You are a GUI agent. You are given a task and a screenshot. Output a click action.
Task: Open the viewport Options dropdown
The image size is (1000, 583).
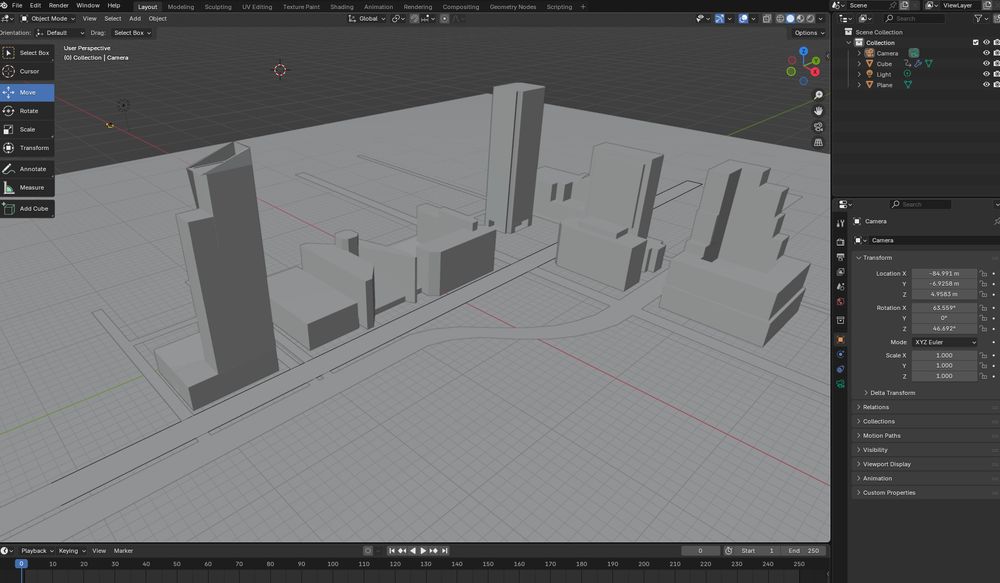[x=809, y=33]
